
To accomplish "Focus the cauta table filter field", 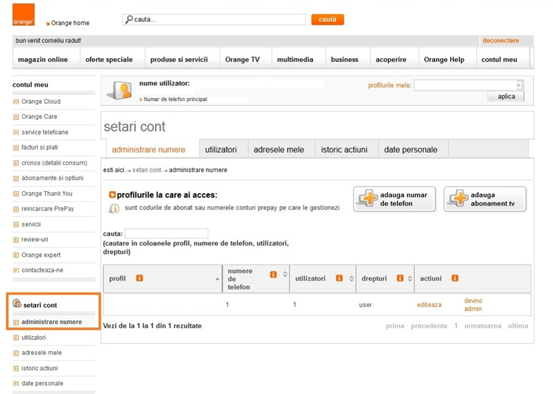I will tap(166, 234).
